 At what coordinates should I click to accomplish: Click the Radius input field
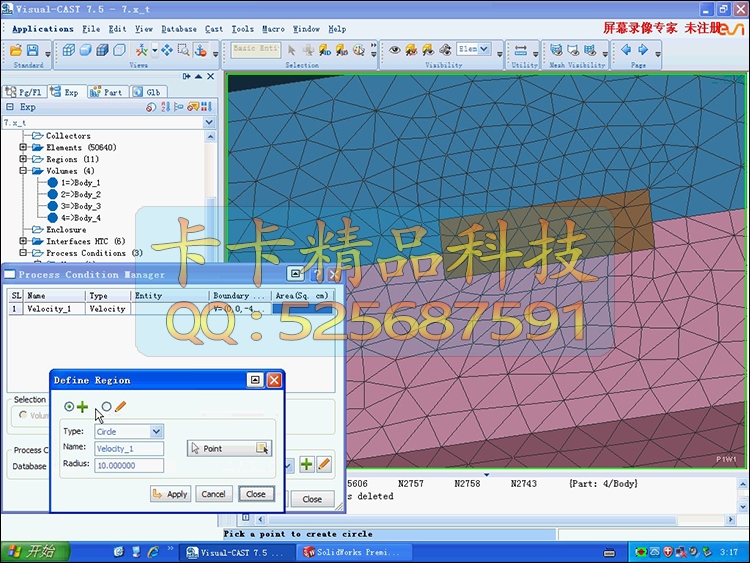129,465
